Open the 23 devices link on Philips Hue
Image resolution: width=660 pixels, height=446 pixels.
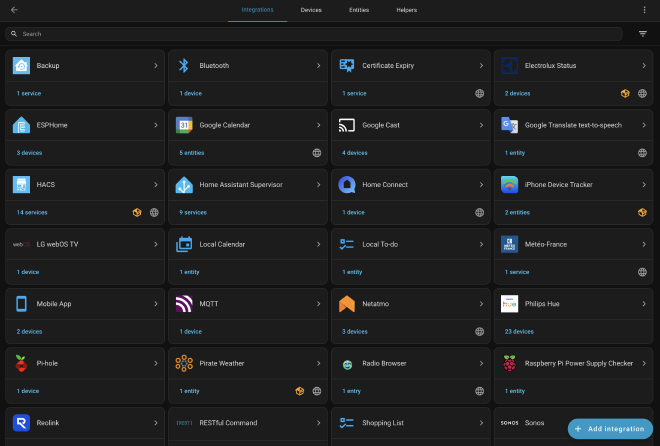point(519,332)
